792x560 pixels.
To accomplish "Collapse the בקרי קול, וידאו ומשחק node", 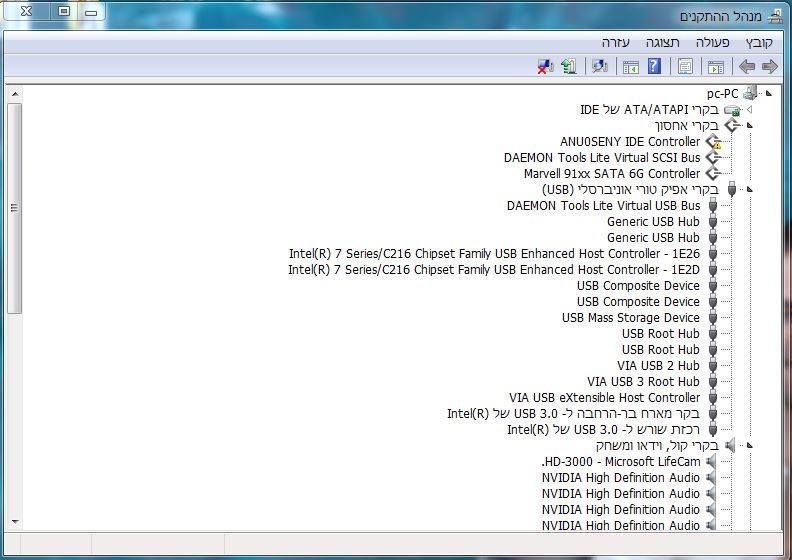I will [x=750, y=445].
